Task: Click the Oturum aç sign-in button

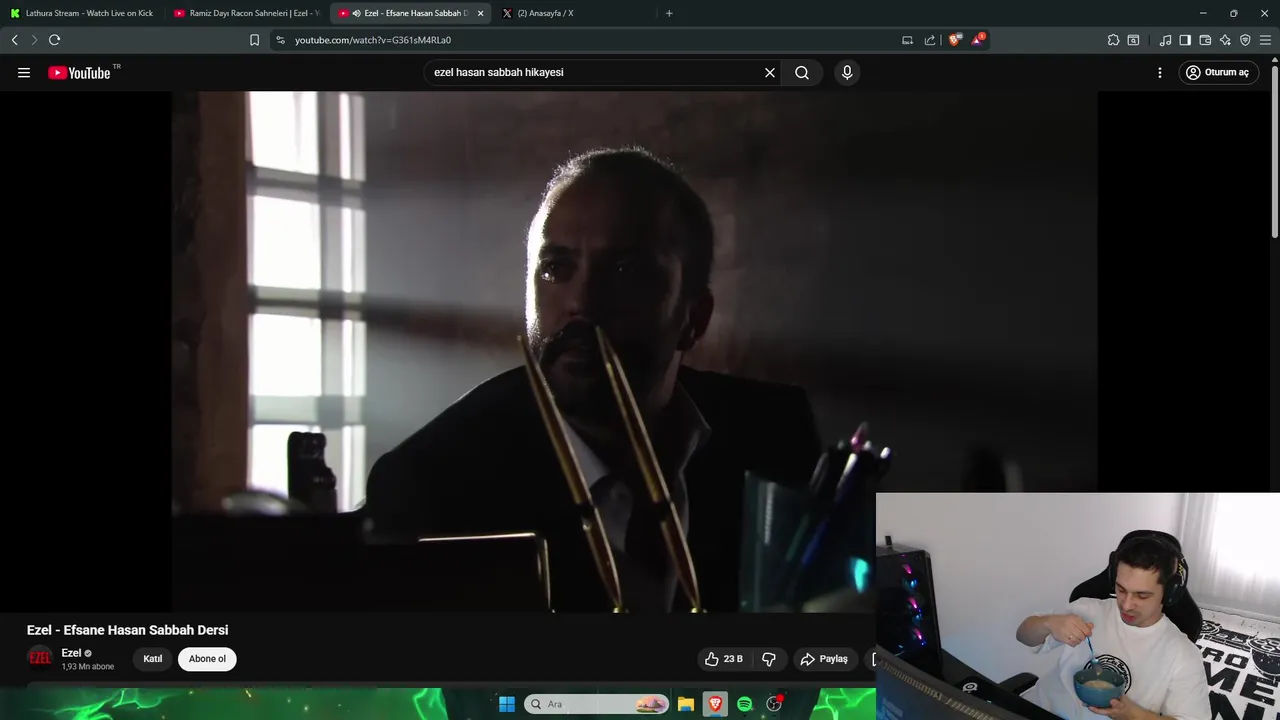Action: coord(1218,72)
